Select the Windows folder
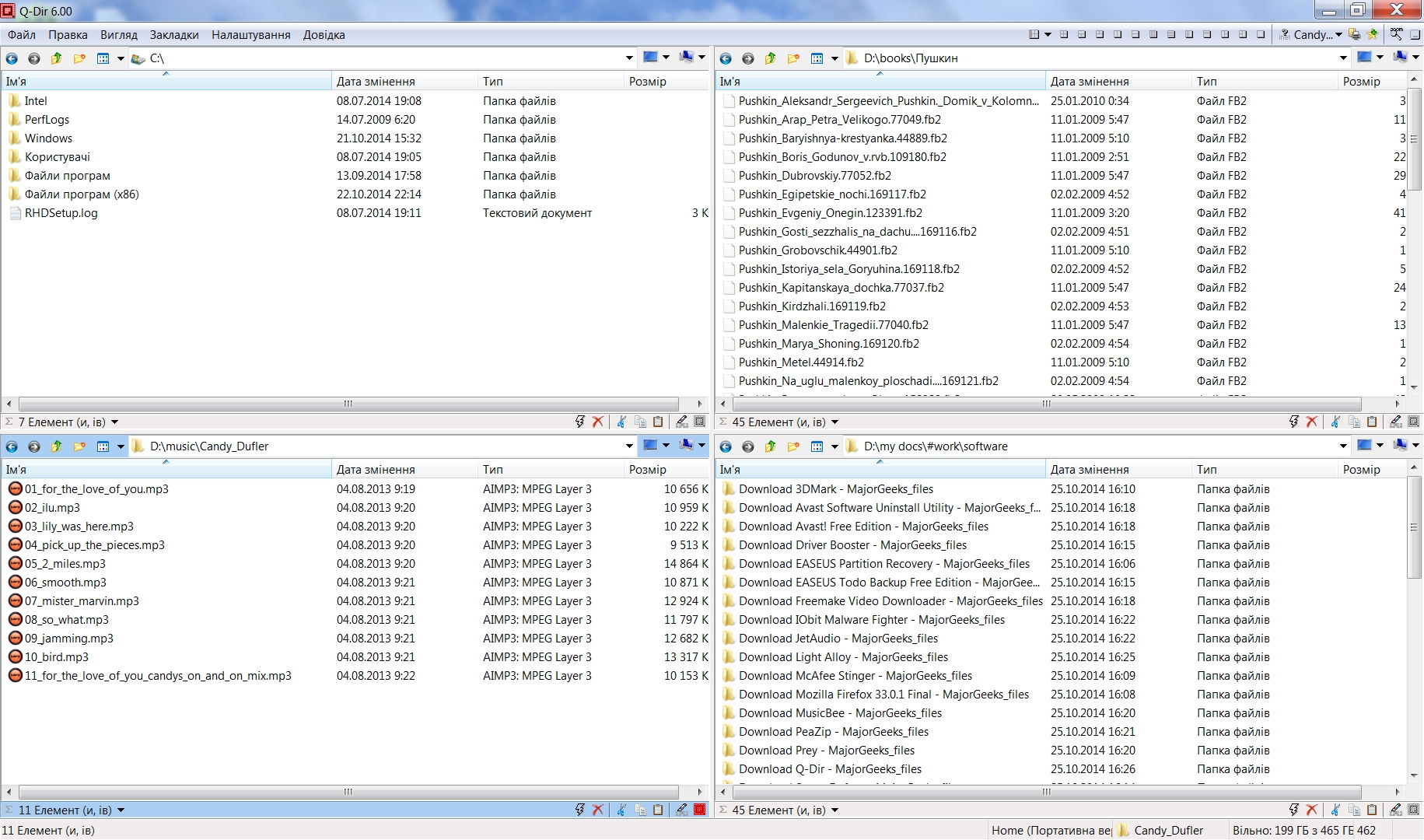Screen dimensions: 1424x840 click(48, 138)
